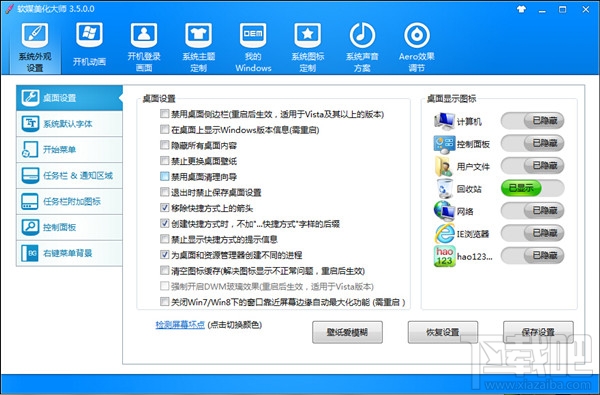600x395 pixels.
Task: Click the 网络 globe icon
Action: point(444,211)
